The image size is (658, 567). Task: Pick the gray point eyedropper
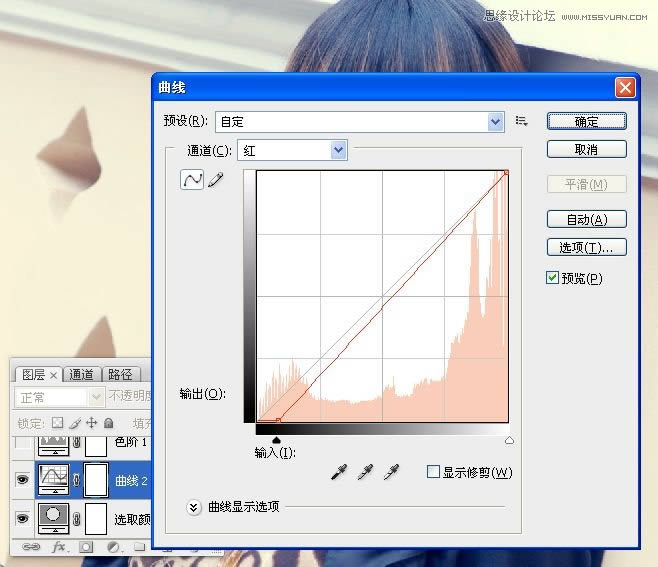coord(366,472)
